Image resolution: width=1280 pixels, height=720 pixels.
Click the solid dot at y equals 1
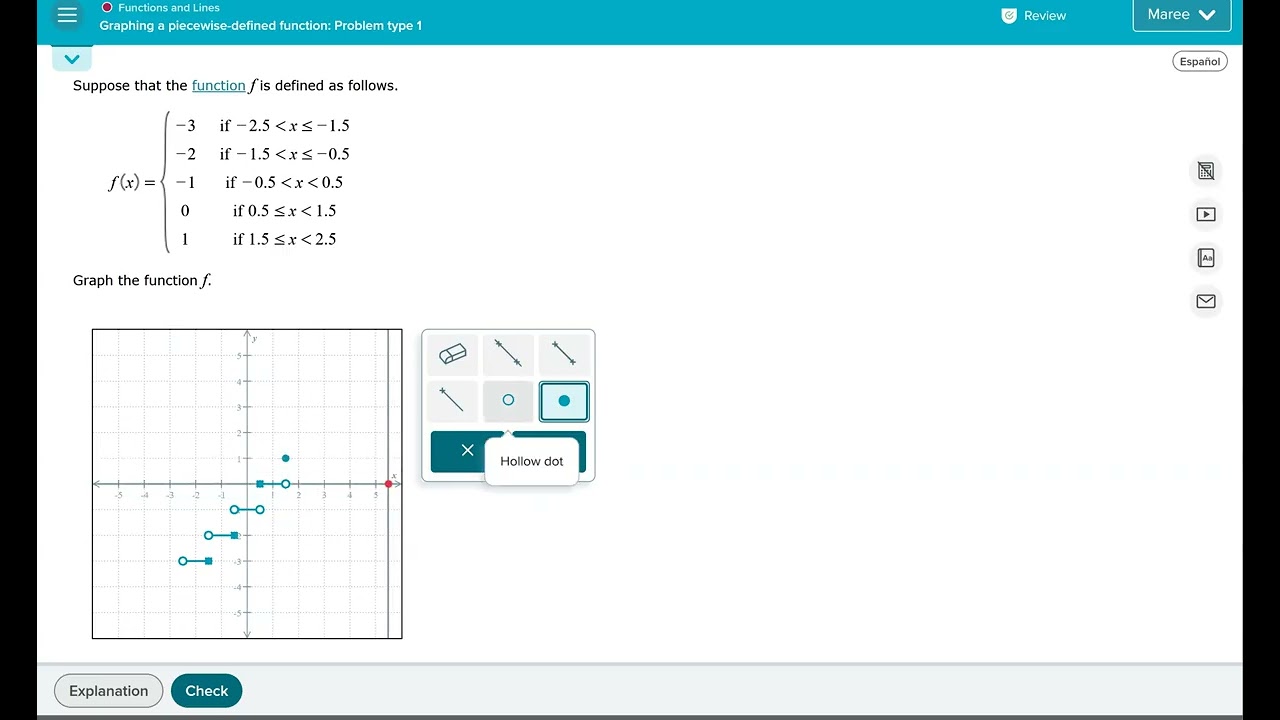pyautogui.click(x=286, y=458)
